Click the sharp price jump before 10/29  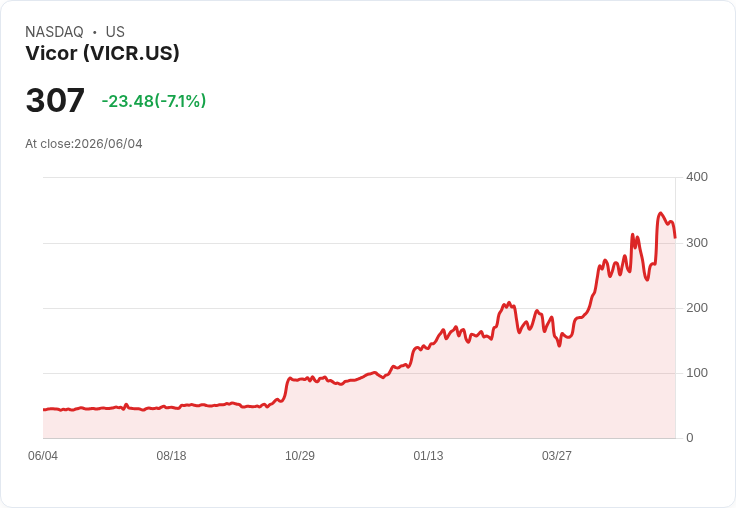(x=287, y=388)
